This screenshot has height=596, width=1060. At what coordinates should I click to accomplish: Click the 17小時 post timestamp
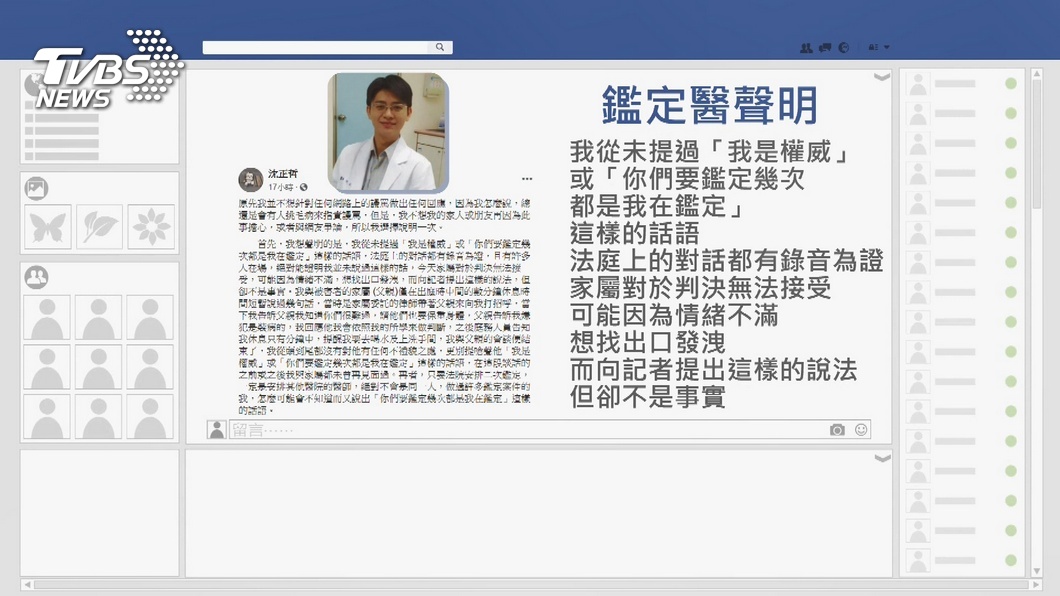coord(281,187)
